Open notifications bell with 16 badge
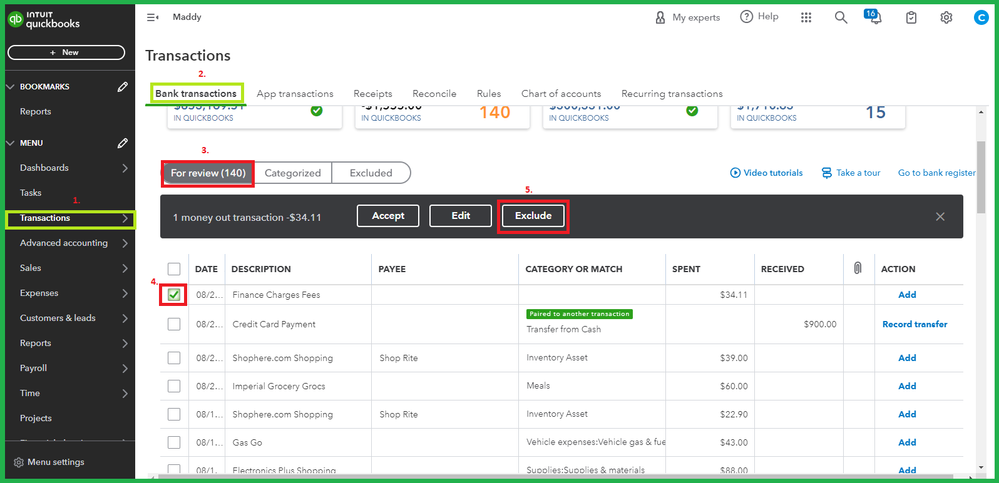 (875, 17)
